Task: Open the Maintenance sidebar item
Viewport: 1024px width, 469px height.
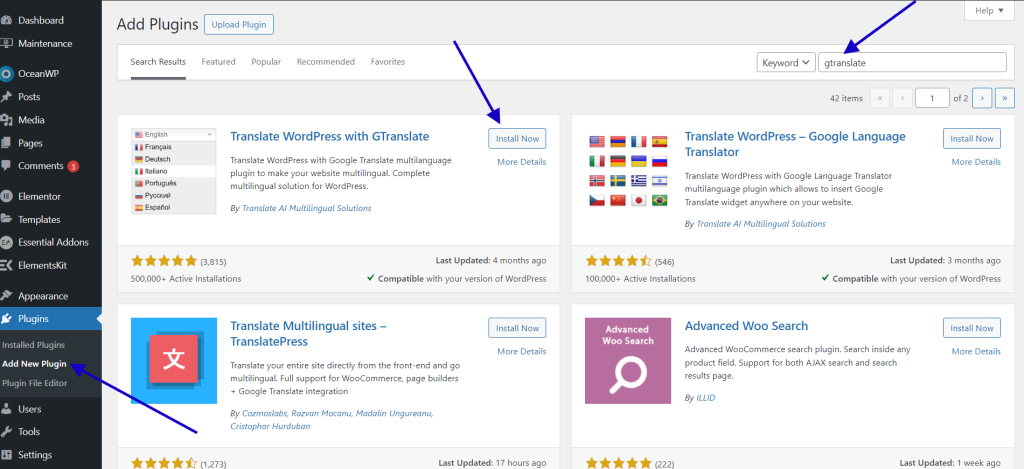Action: coord(44,44)
